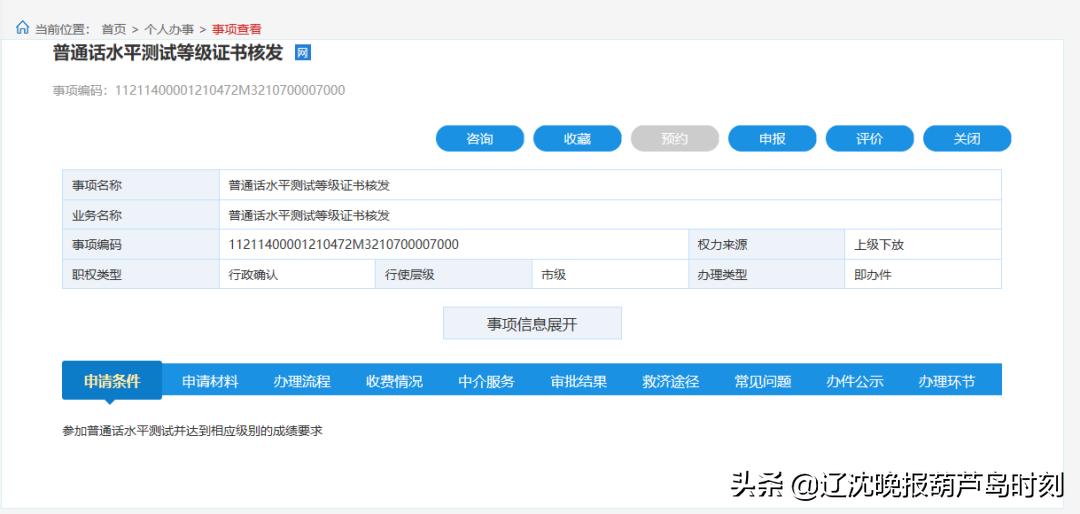
Task: Open the 办件公示 tab
Action: (x=855, y=381)
